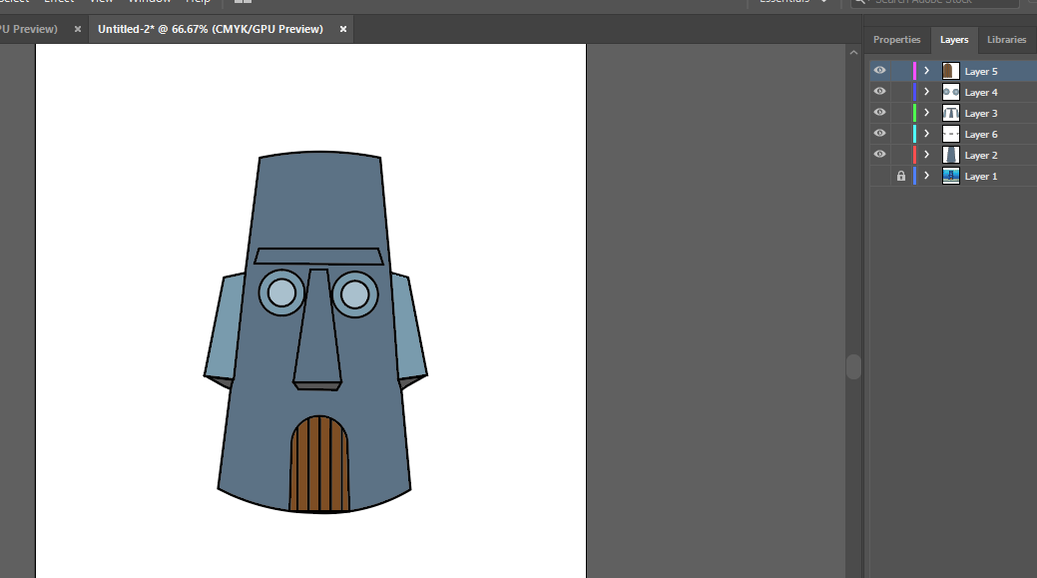Expand Layer 4 contents

(x=927, y=92)
